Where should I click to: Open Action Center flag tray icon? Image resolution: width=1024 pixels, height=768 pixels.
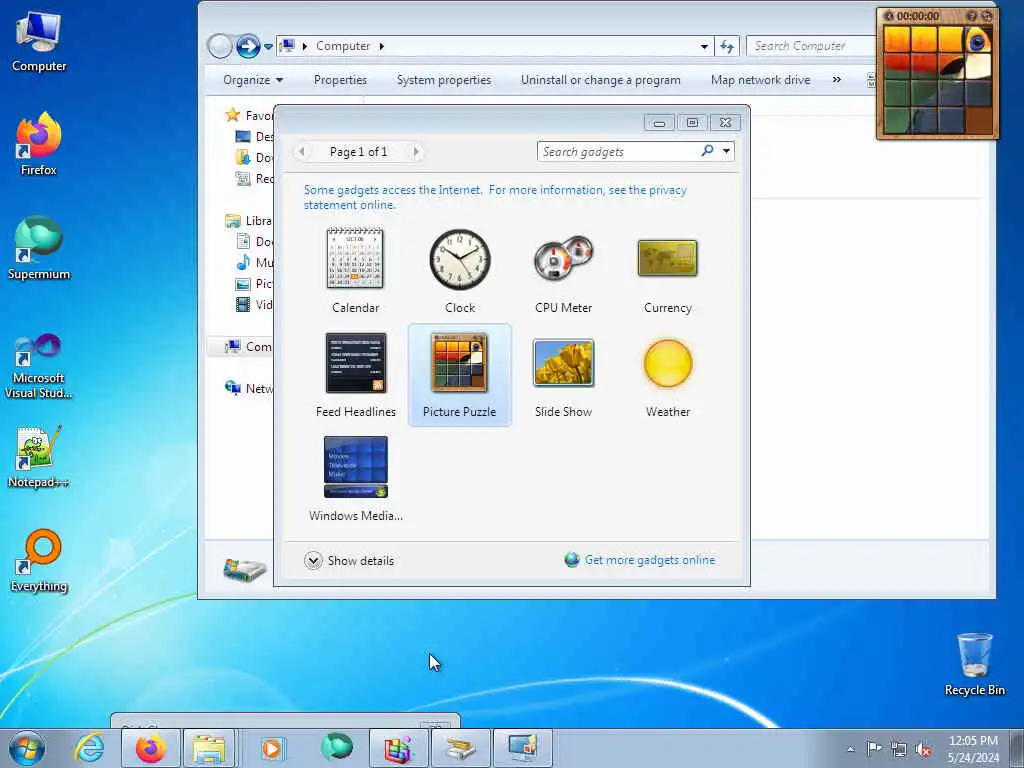click(x=874, y=748)
